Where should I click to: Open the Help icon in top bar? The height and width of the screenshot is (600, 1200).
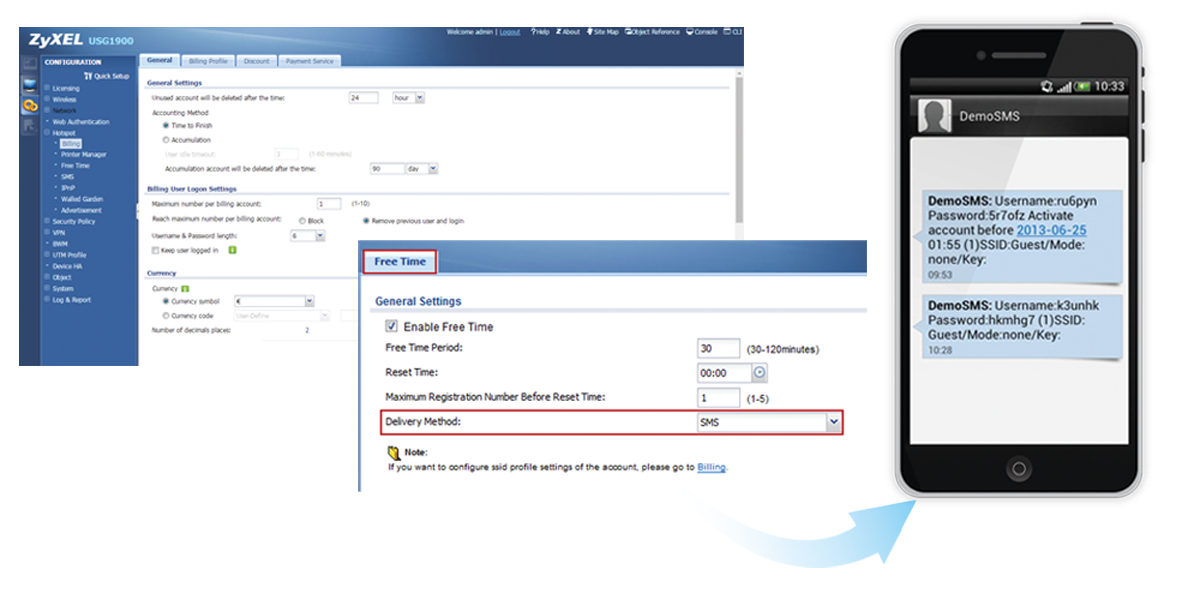tap(539, 32)
